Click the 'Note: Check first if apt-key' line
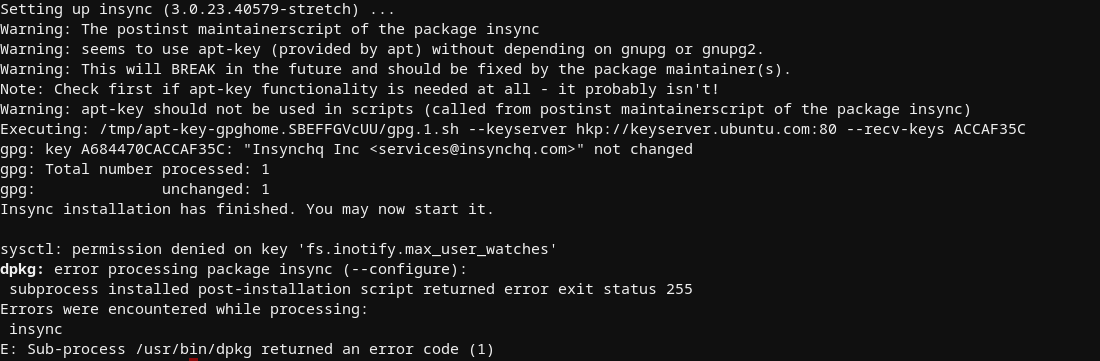This screenshot has height=361, width=1100. click(x=360, y=90)
